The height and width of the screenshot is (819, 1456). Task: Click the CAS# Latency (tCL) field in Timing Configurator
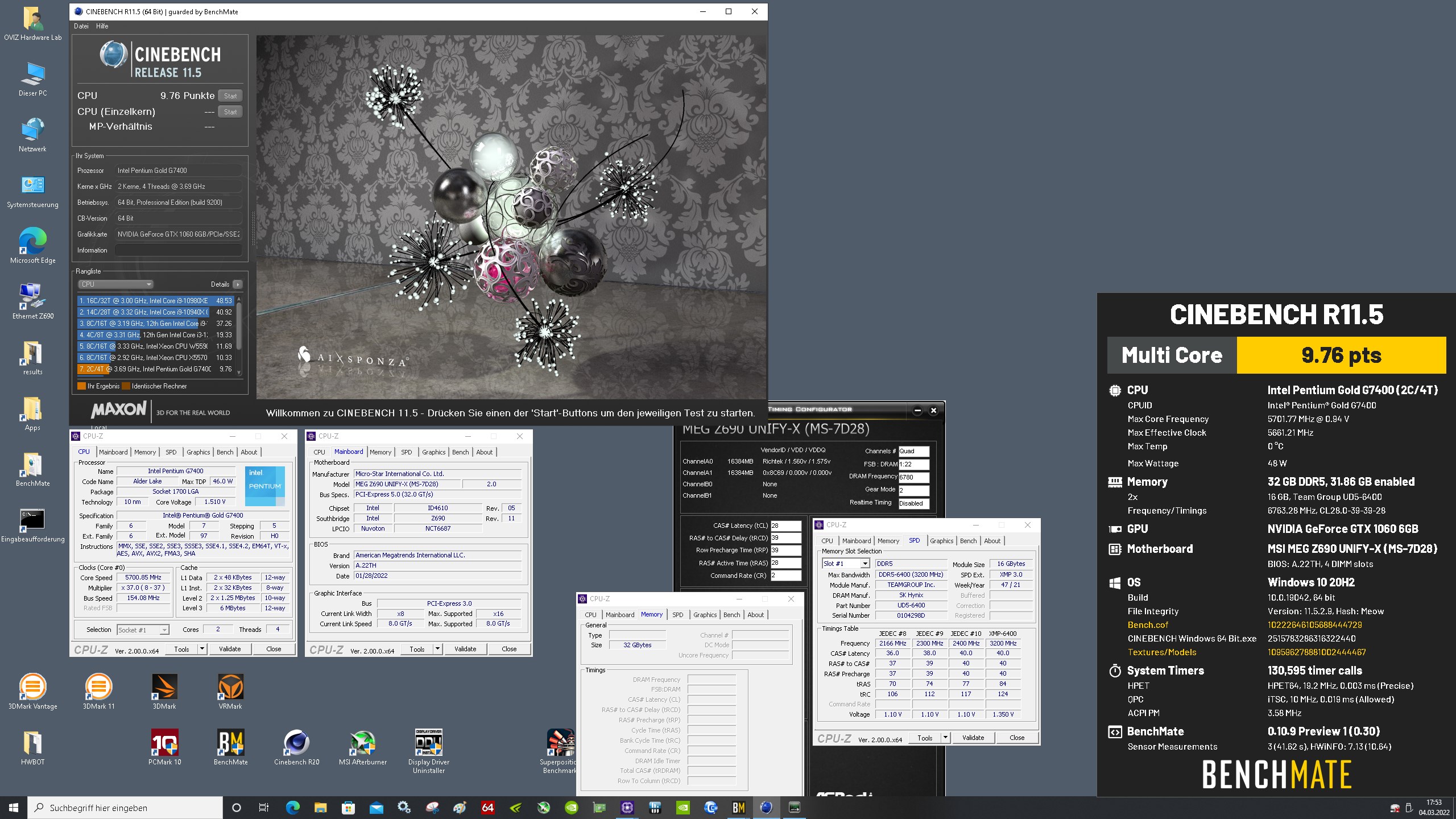point(786,526)
